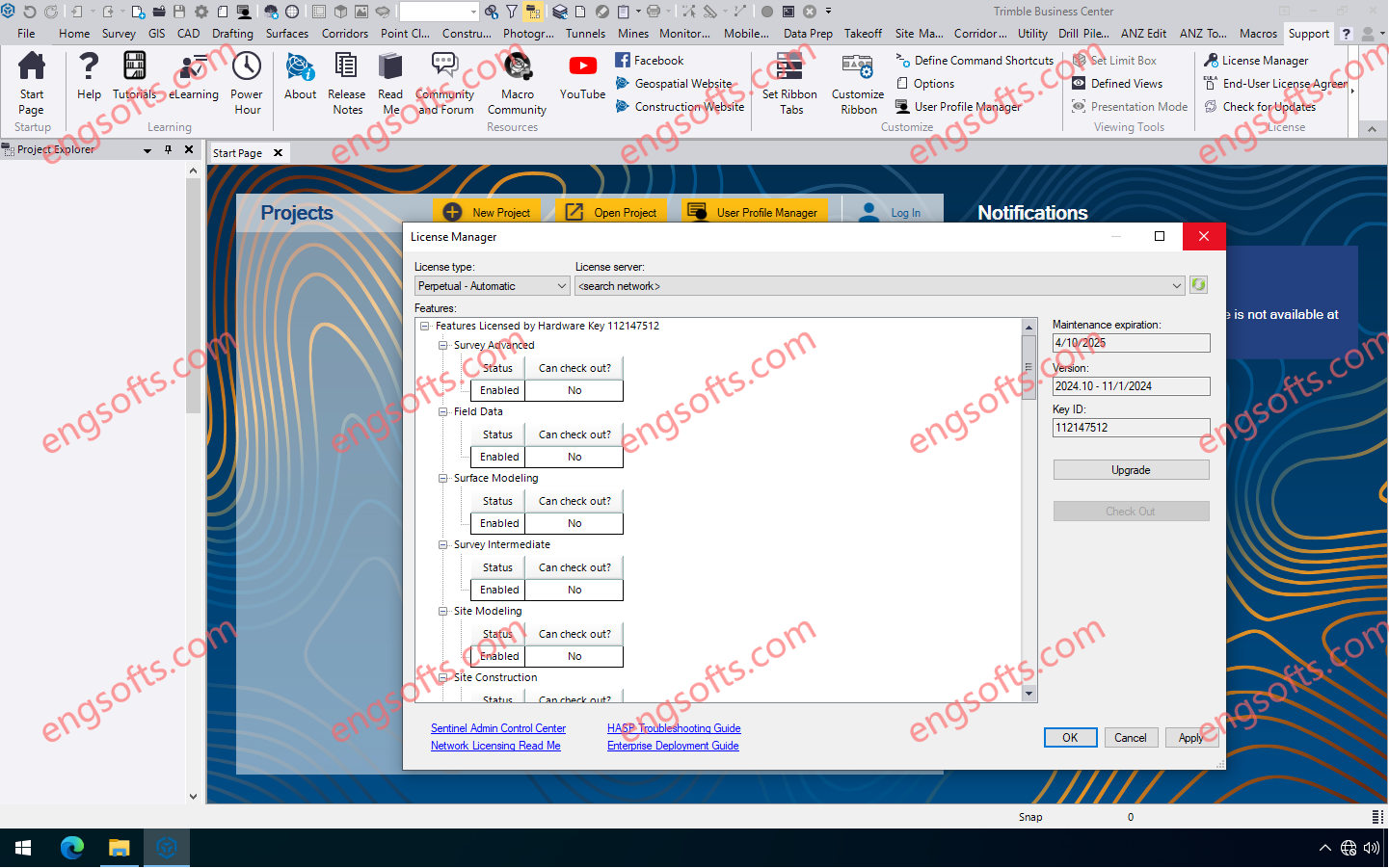1389x868 pixels.
Task: Click the Key ID field
Action: (x=1131, y=428)
